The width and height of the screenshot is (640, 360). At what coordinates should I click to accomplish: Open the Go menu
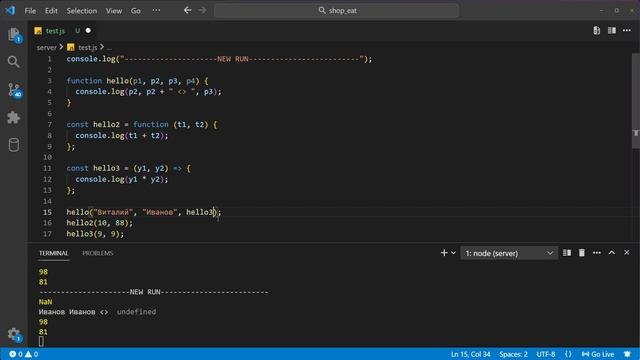point(136,11)
